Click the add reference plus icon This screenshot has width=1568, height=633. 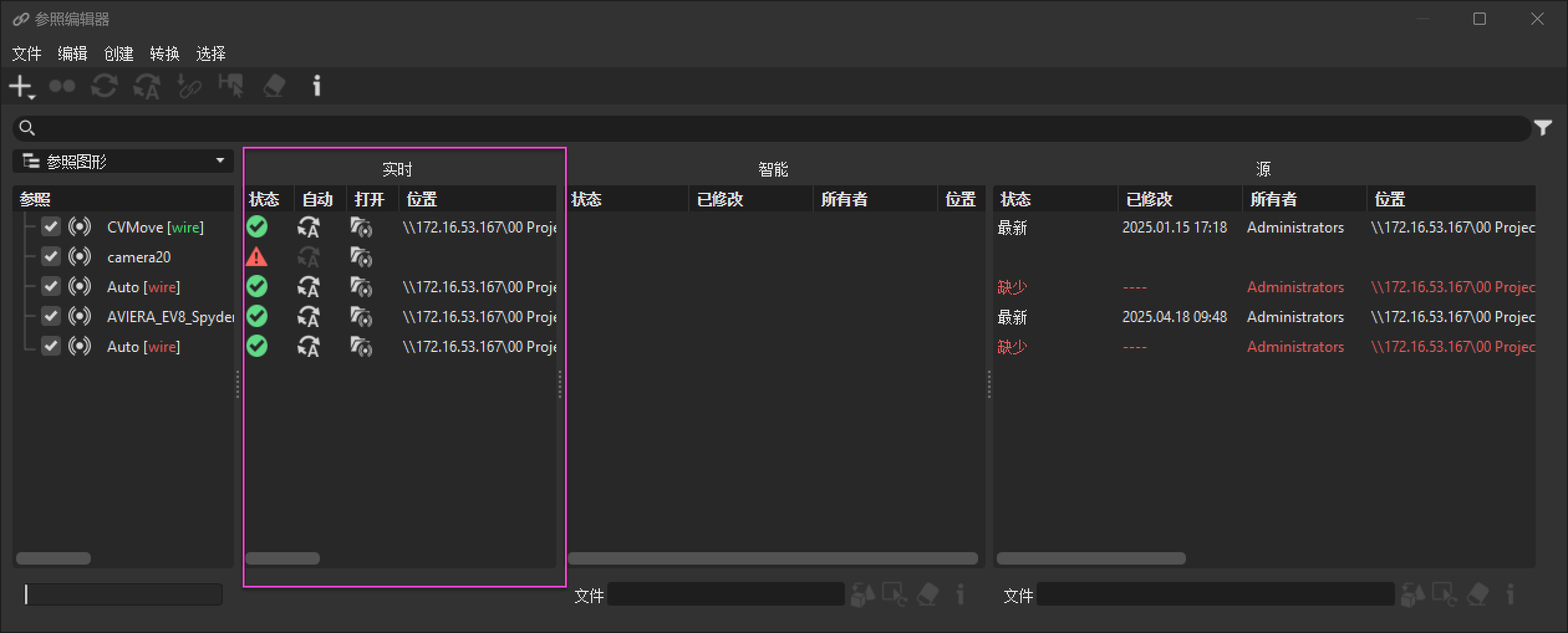point(22,86)
